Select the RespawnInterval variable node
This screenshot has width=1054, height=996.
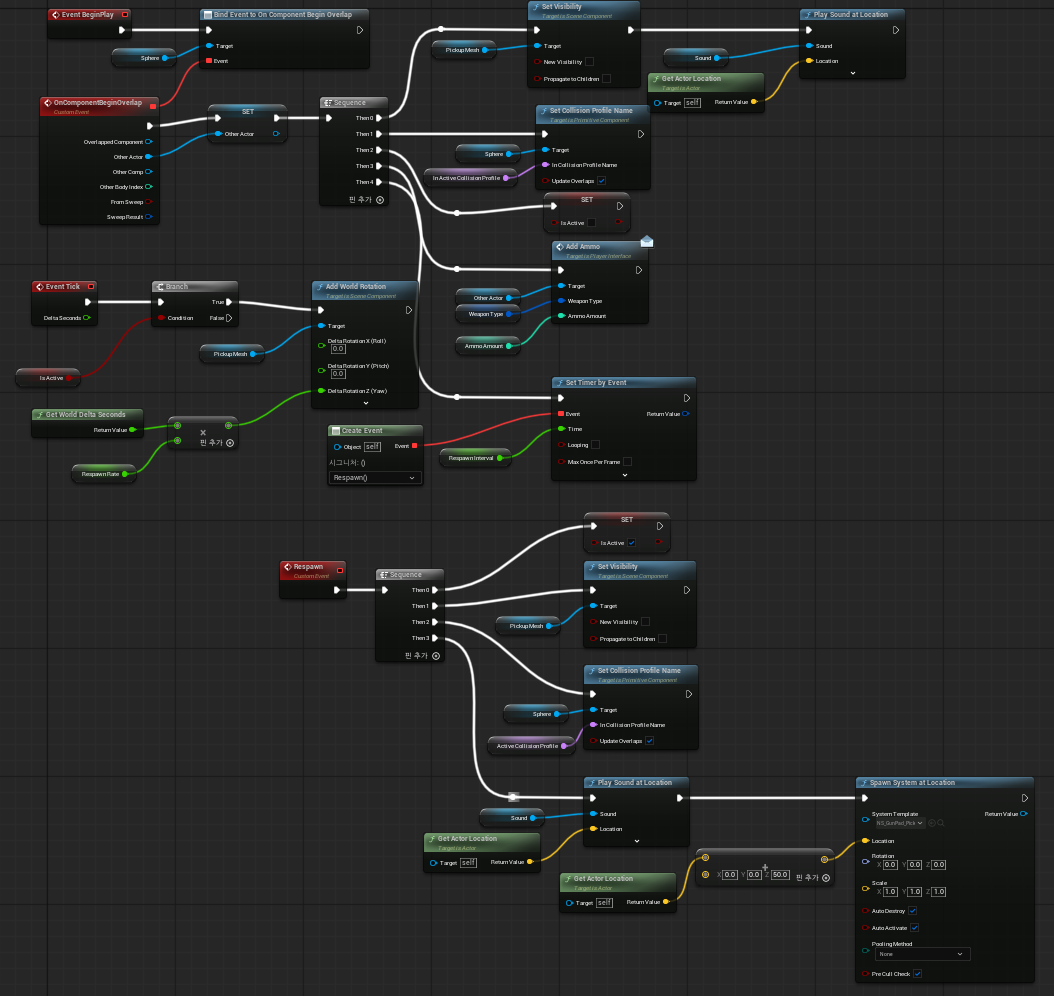[475, 458]
